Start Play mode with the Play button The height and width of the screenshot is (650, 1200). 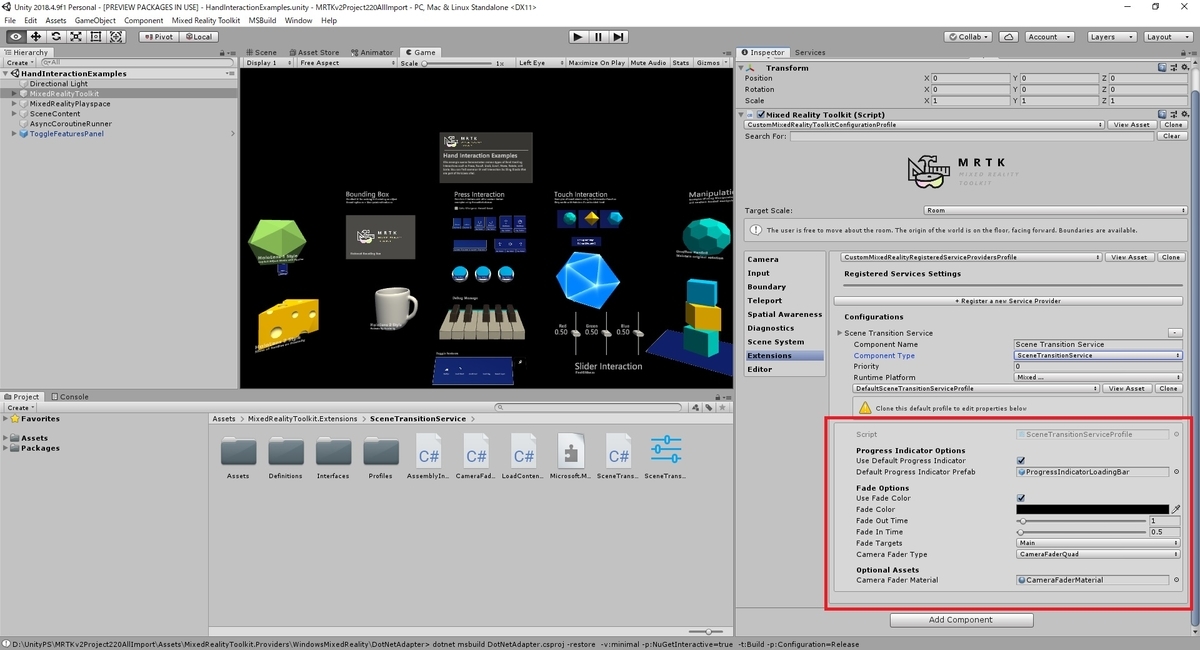pyautogui.click(x=577, y=36)
